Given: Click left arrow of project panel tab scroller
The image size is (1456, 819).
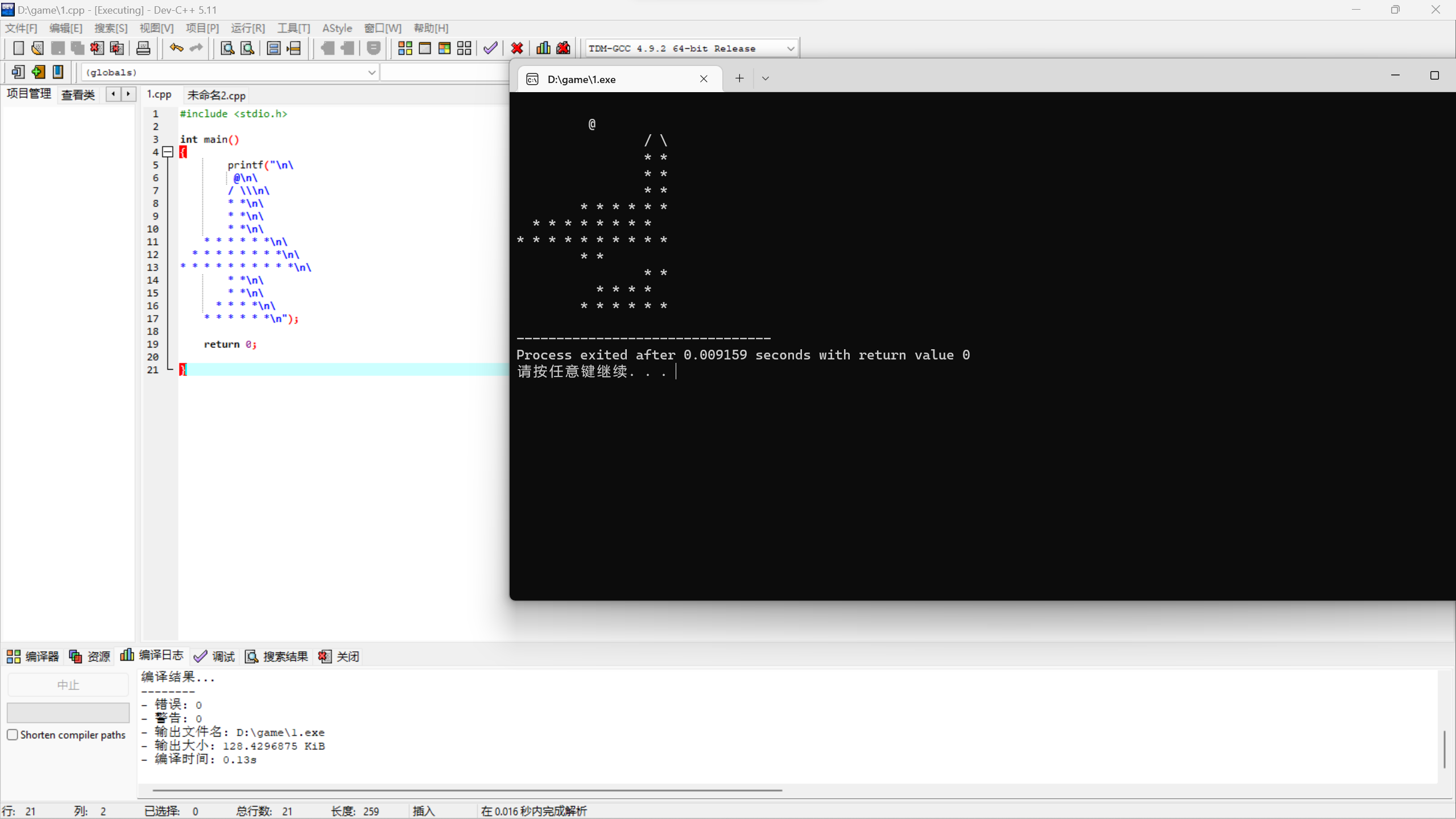Looking at the screenshot, I should tap(113, 94).
